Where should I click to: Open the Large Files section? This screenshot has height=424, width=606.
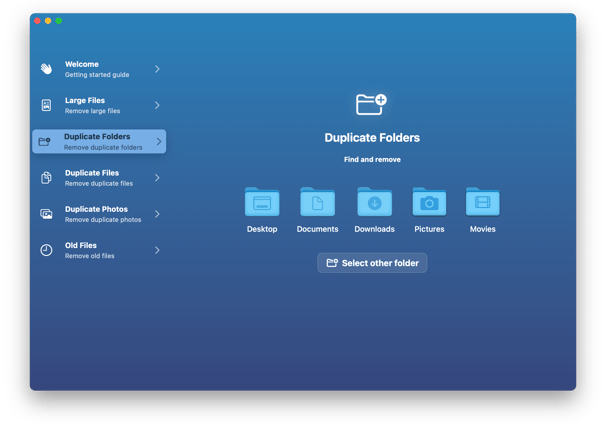(x=99, y=105)
